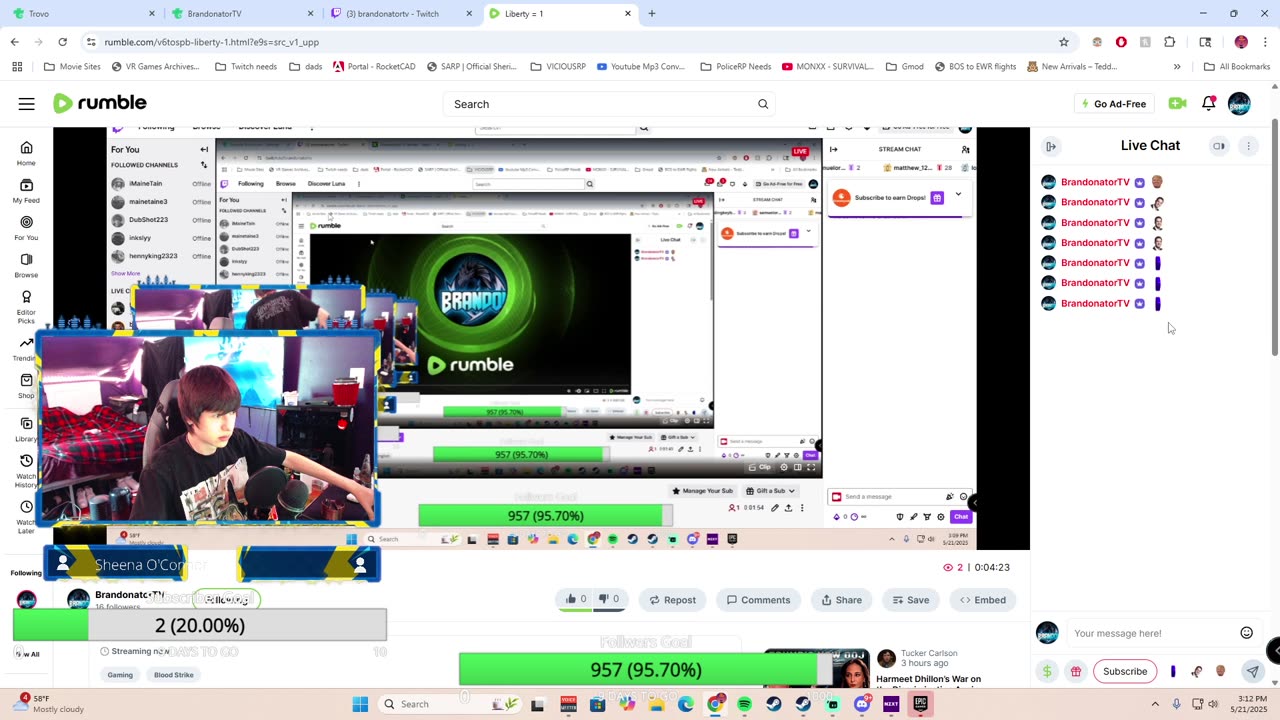Click the Gaming tag below the video

tap(120, 675)
